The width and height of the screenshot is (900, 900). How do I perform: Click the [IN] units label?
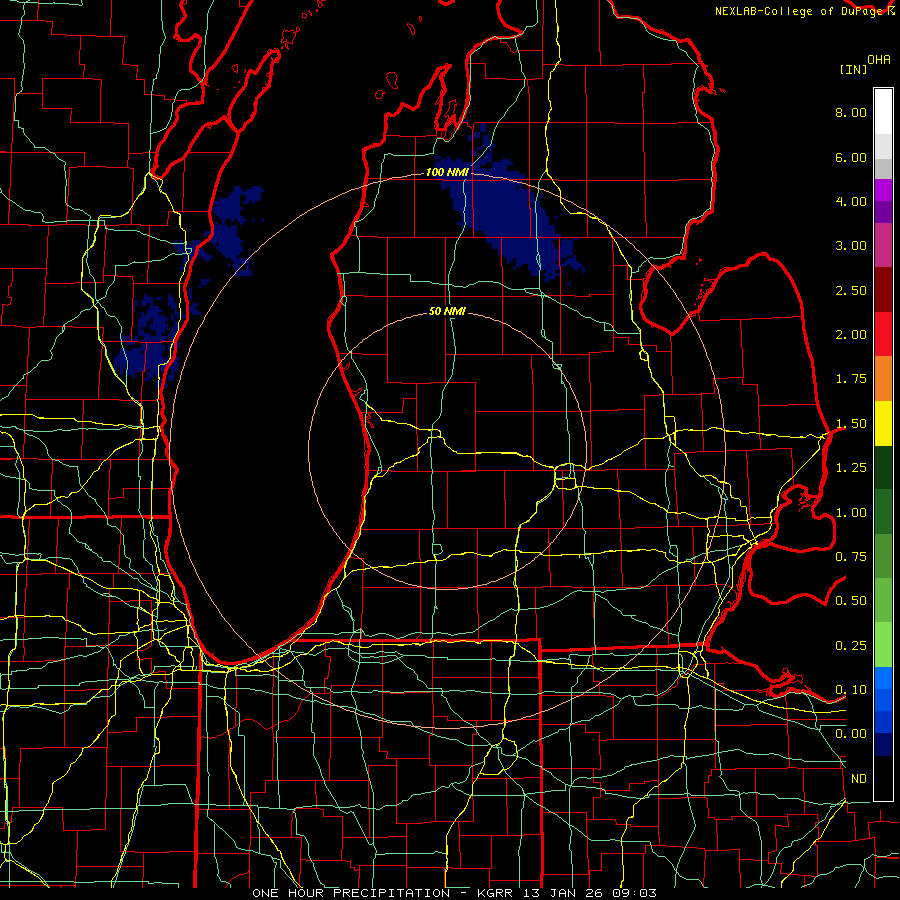click(853, 69)
